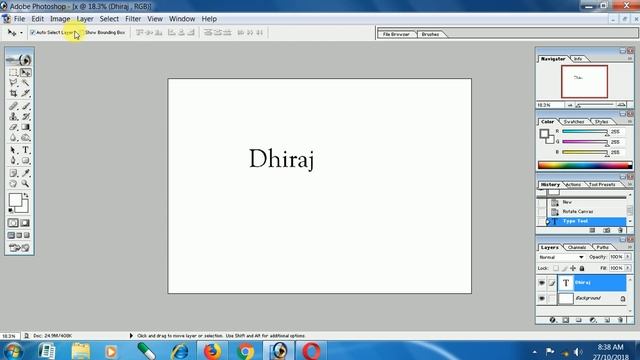Image resolution: width=640 pixels, height=360 pixels.
Task: Open Firefox from the taskbar
Action: pos(212,351)
